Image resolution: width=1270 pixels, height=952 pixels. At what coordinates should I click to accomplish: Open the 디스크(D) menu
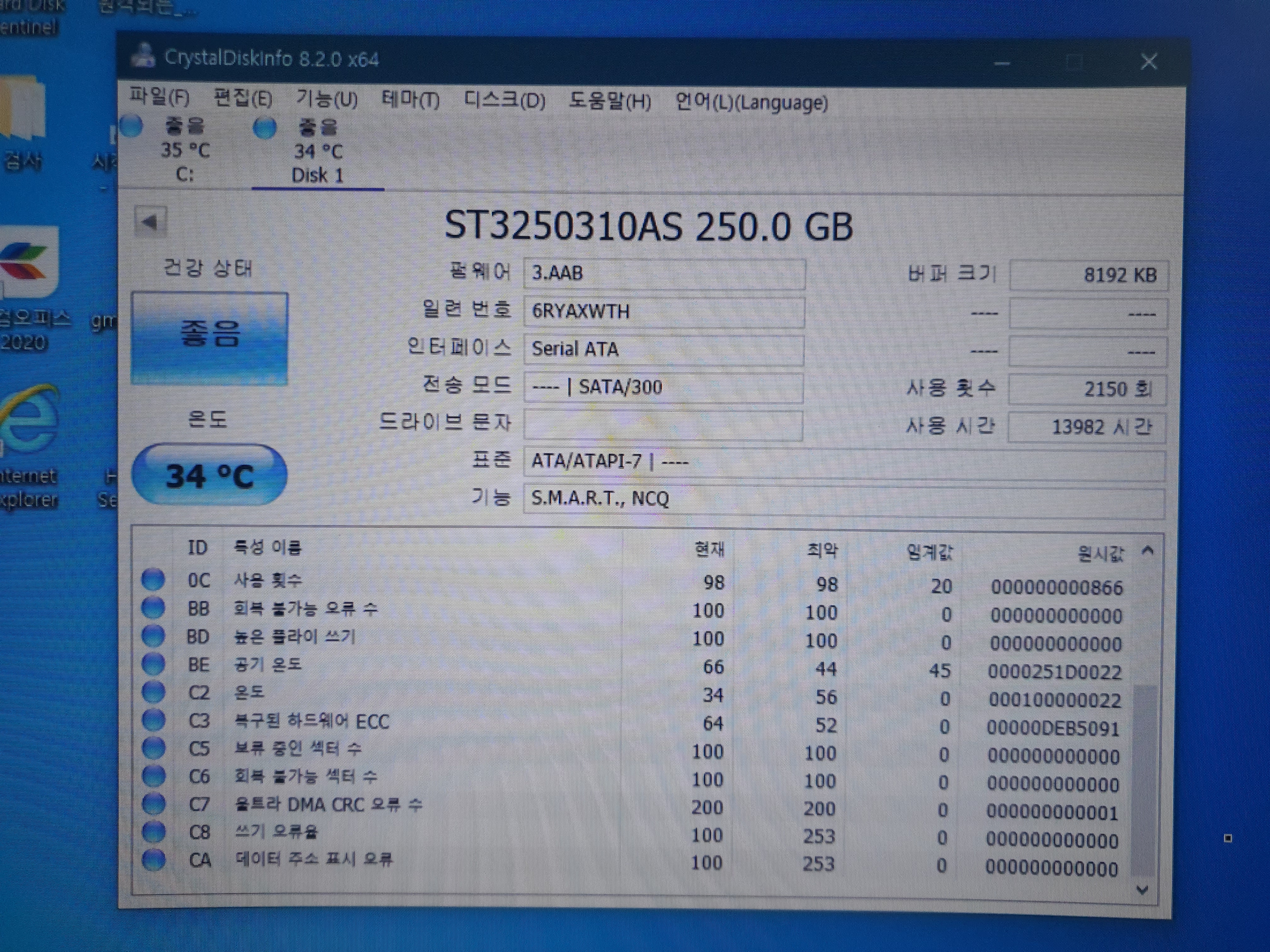pos(504,100)
